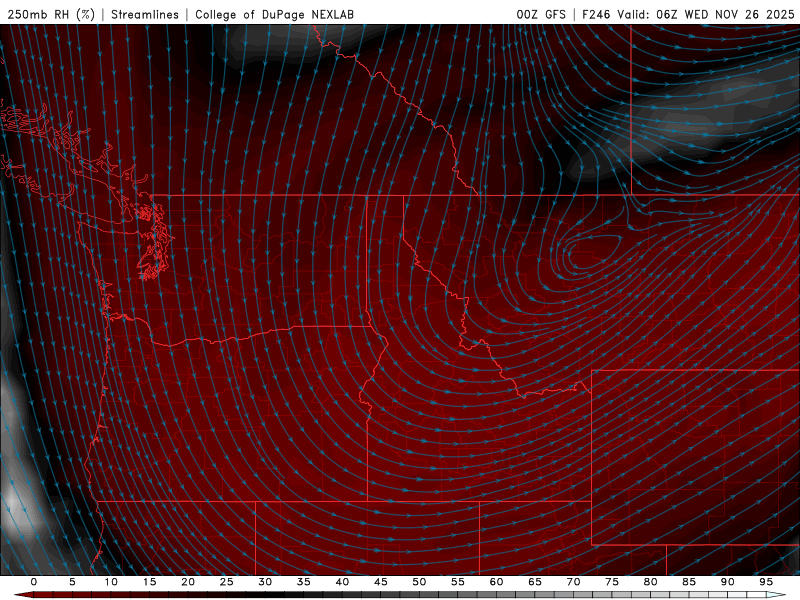The image size is (800, 600).
Task: Click the "60" color scale label
Action: point(496,582)
